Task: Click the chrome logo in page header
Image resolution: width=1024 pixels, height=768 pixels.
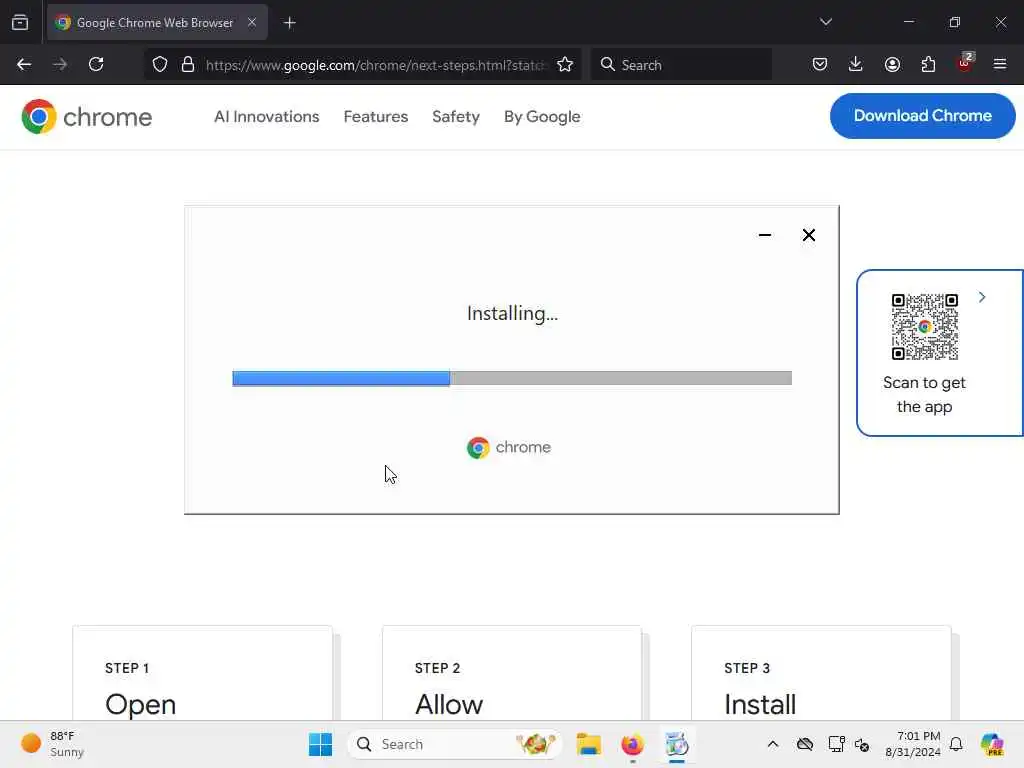Action: (86, 117)
